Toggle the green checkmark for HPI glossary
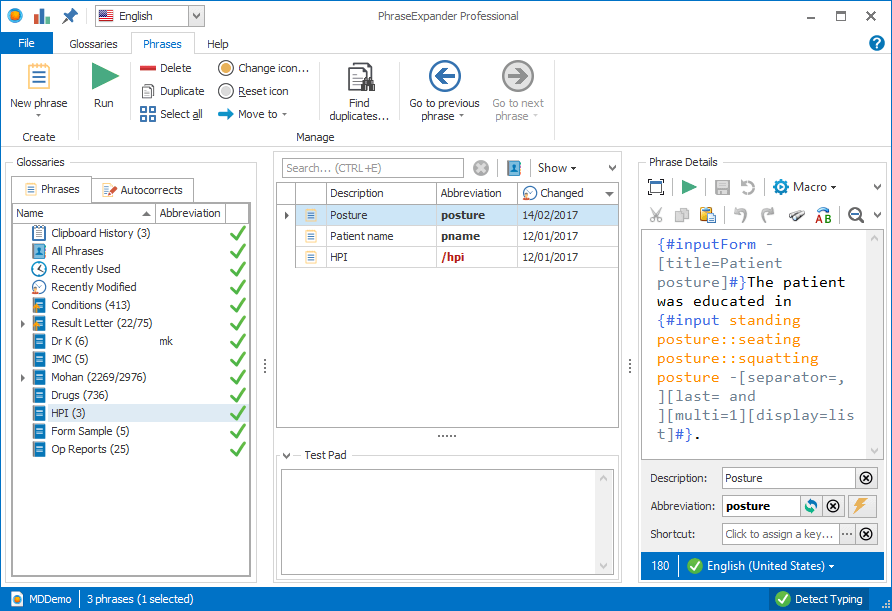This screenshot has height=611, width=892. point(238,414)
